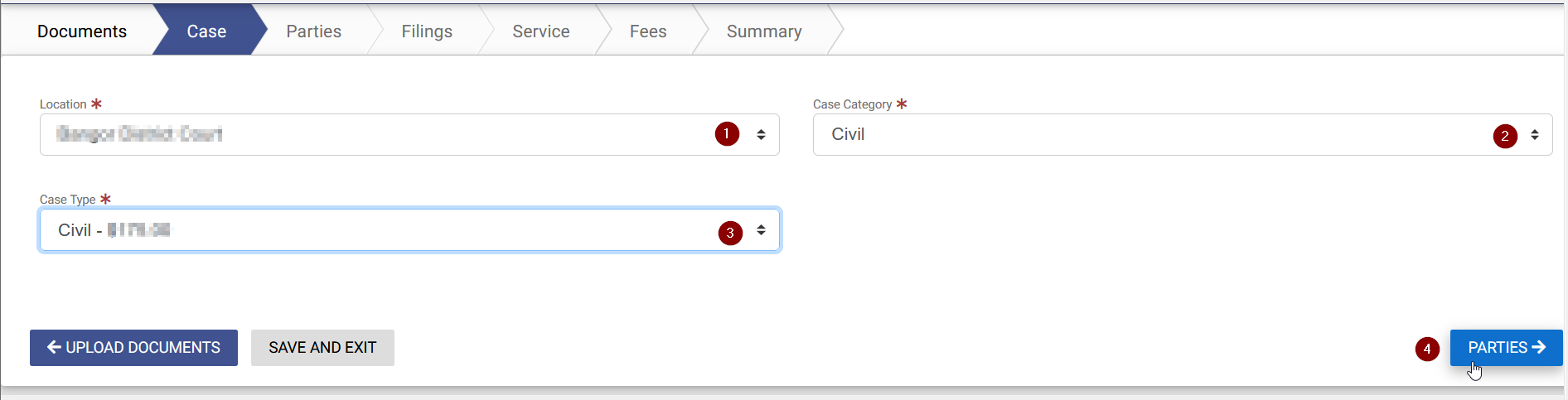Click the red step 1 marker
Screen dimensions: 1568x400
pos(727,133)
